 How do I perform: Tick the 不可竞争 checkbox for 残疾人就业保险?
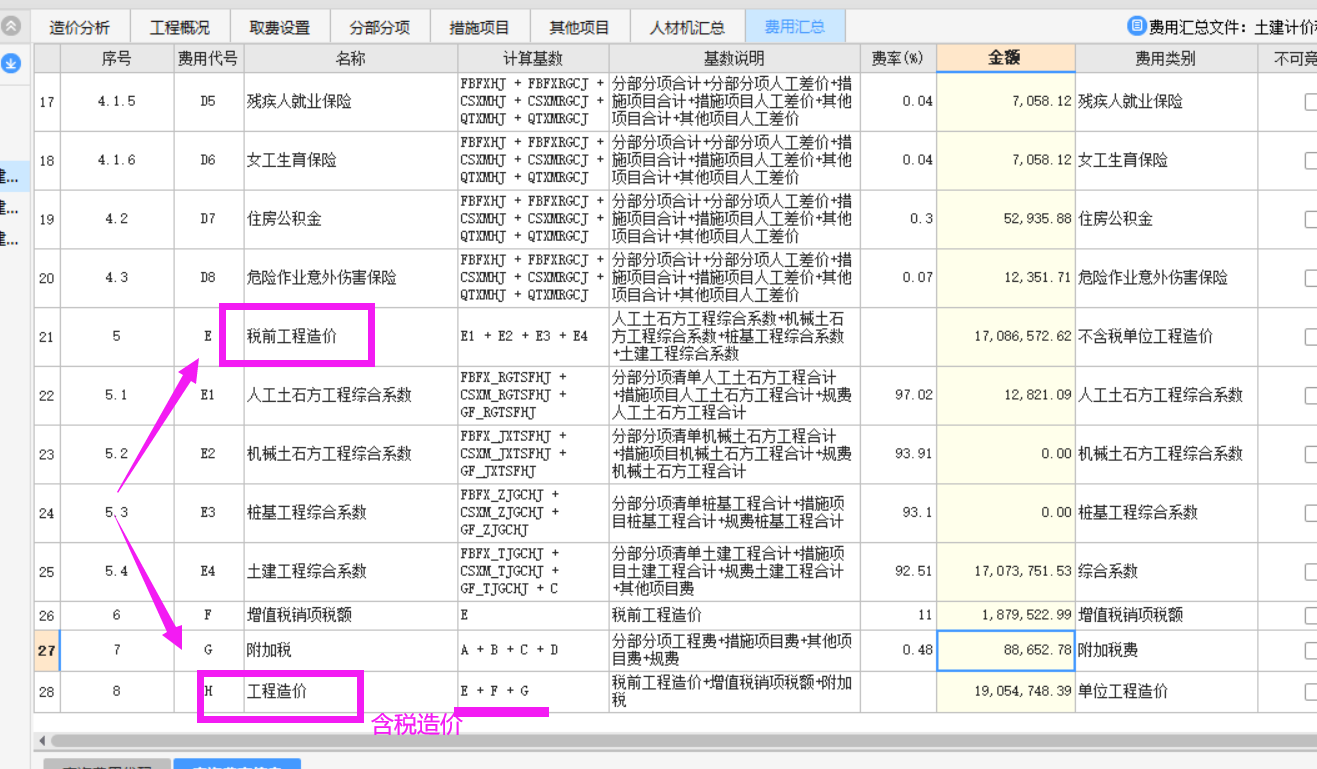[1311, 101]
